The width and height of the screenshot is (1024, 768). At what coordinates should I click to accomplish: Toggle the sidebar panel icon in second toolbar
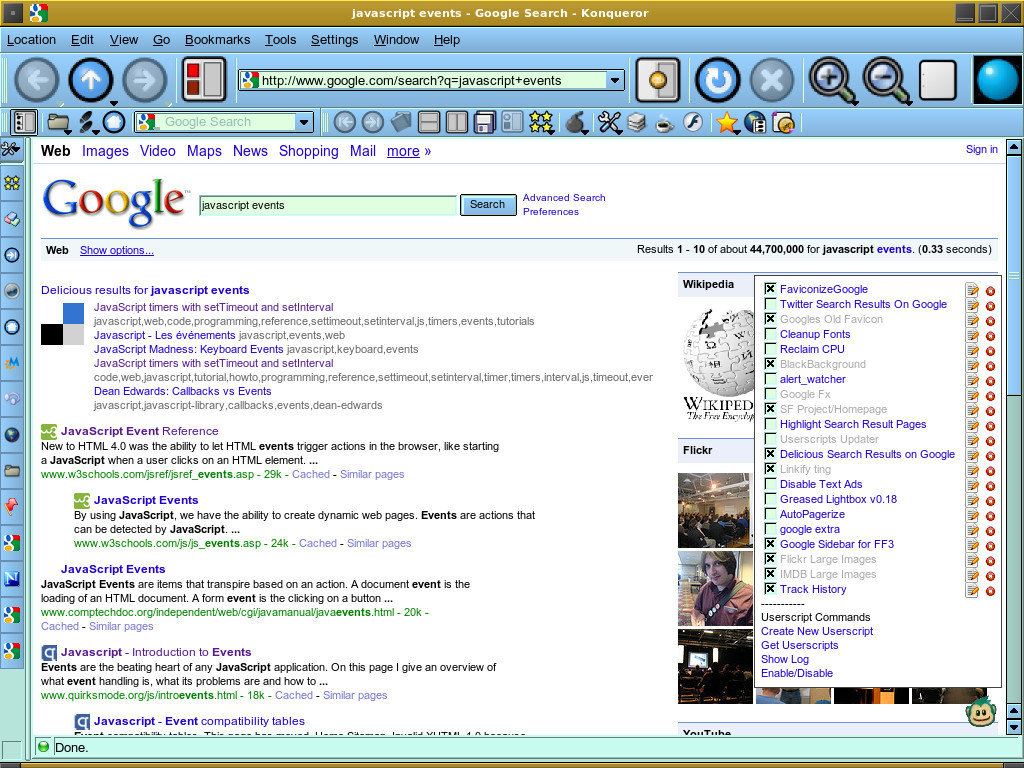tap(24, 122)
